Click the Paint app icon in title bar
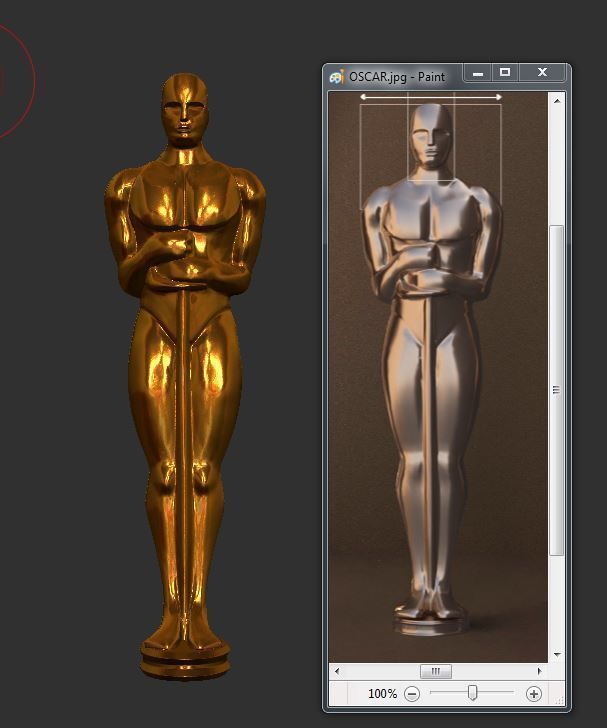 click(x=336, y=77)
